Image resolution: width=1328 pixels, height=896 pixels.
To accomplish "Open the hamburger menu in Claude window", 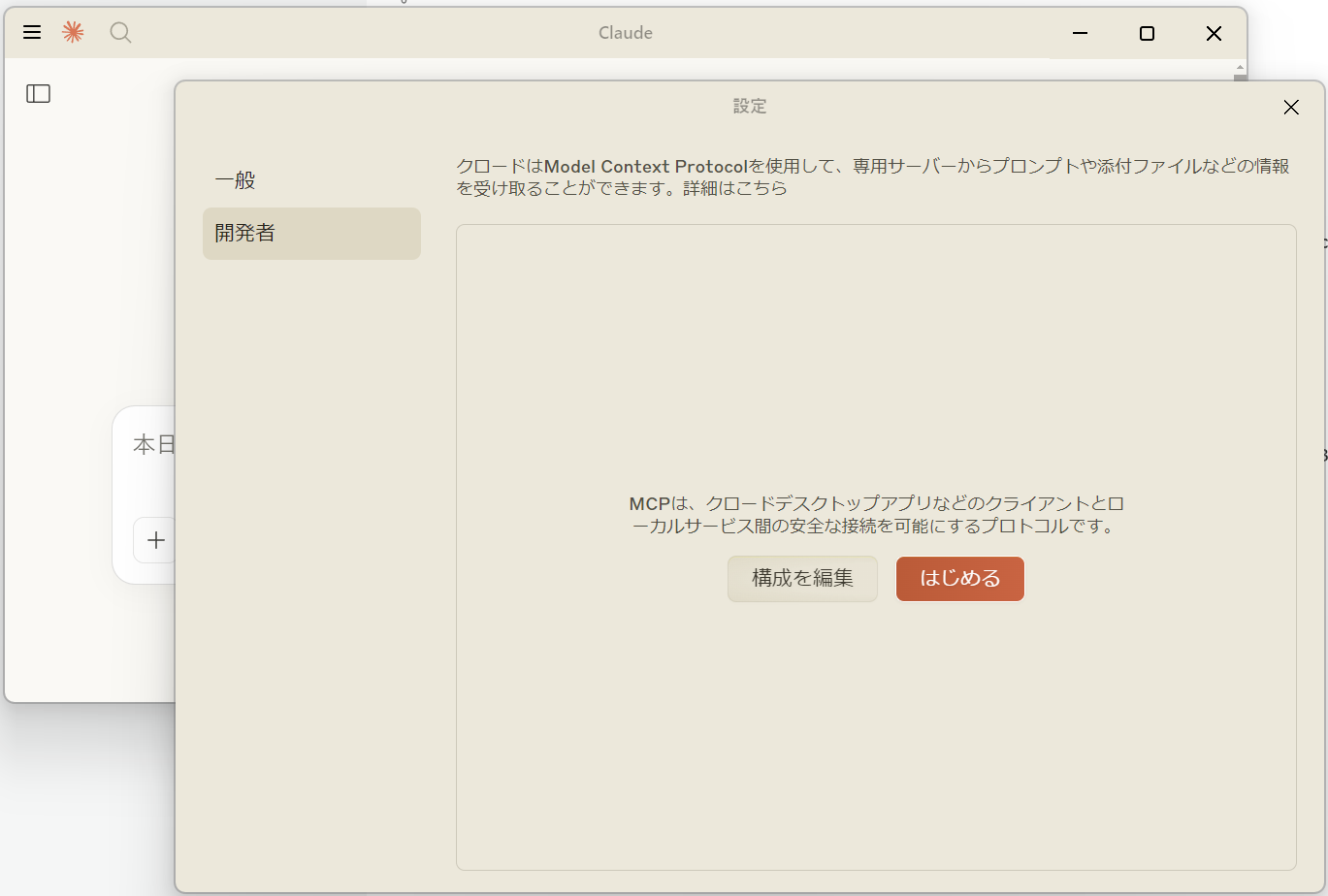I will [x=32, y=33].
